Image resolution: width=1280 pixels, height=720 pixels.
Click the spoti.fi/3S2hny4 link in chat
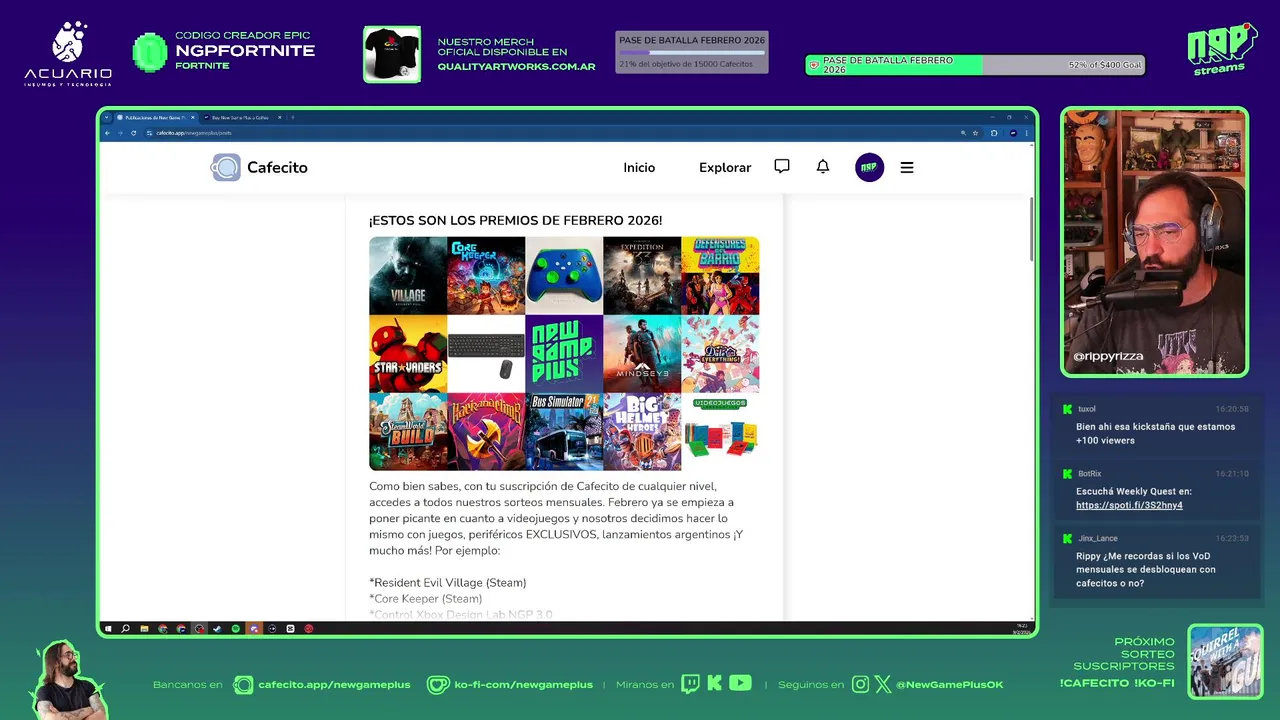tap(1129, 505)
